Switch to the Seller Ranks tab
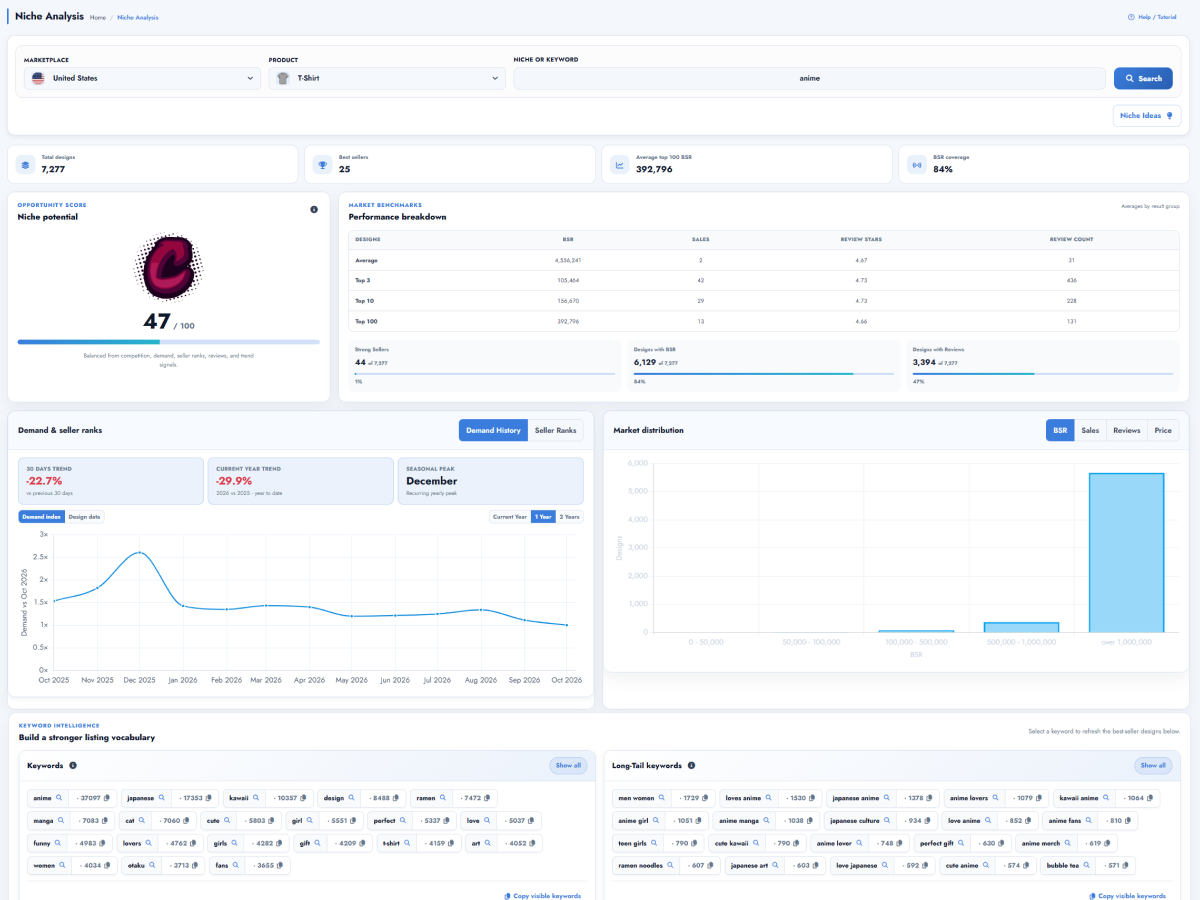The image size is (1200, 900). pyautogui.click(x=556, y=430)
